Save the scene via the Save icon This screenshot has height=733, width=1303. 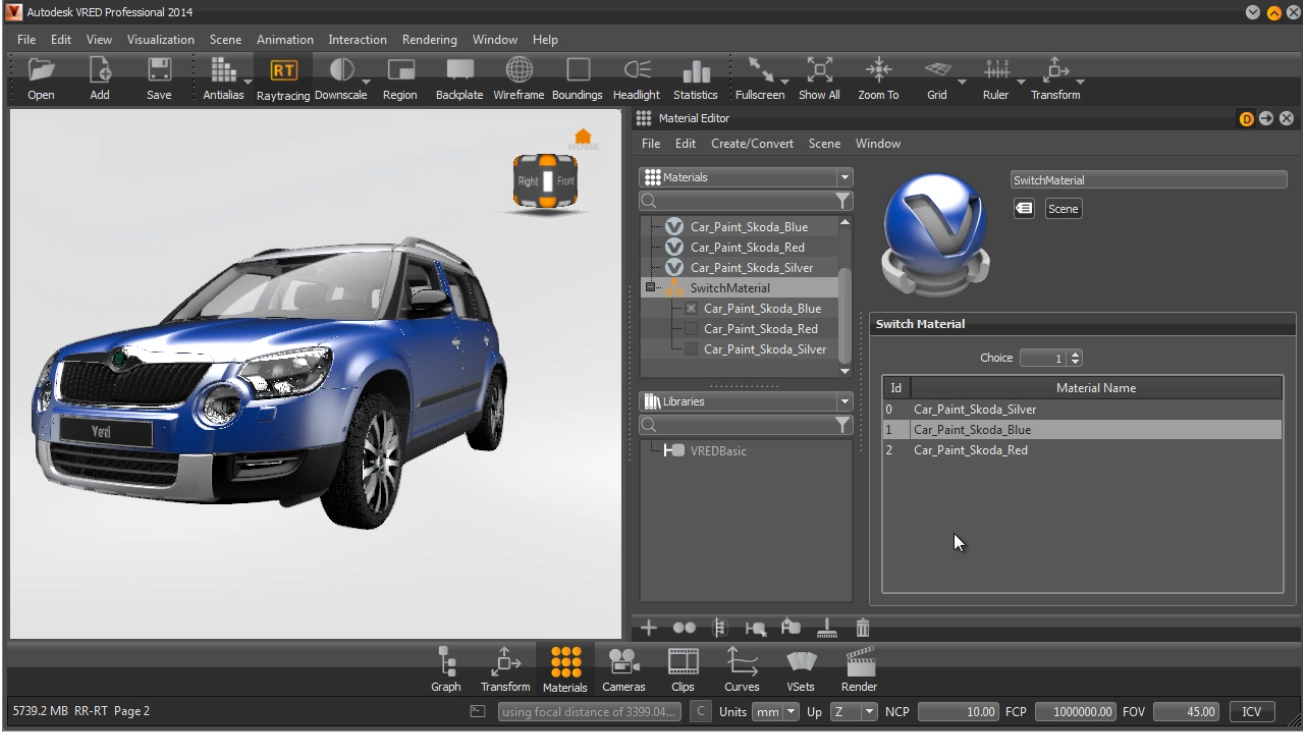tap(159, 78)
